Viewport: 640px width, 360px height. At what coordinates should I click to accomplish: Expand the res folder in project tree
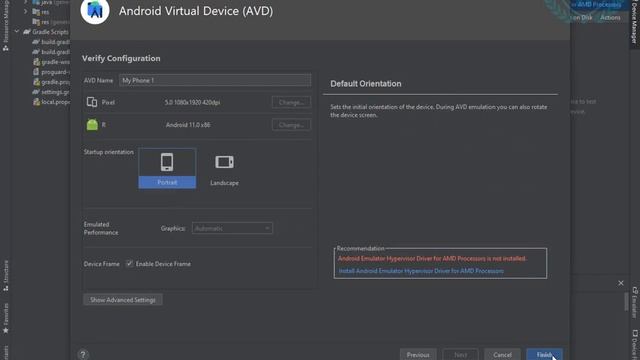26,12
